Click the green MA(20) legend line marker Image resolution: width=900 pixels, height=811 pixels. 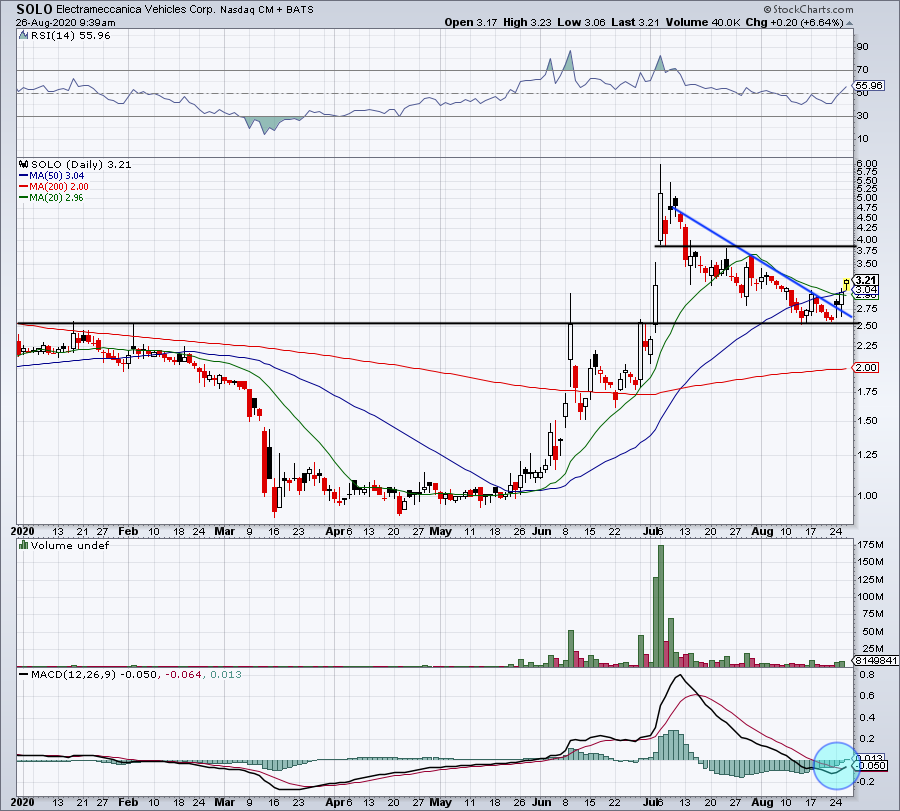24,197
